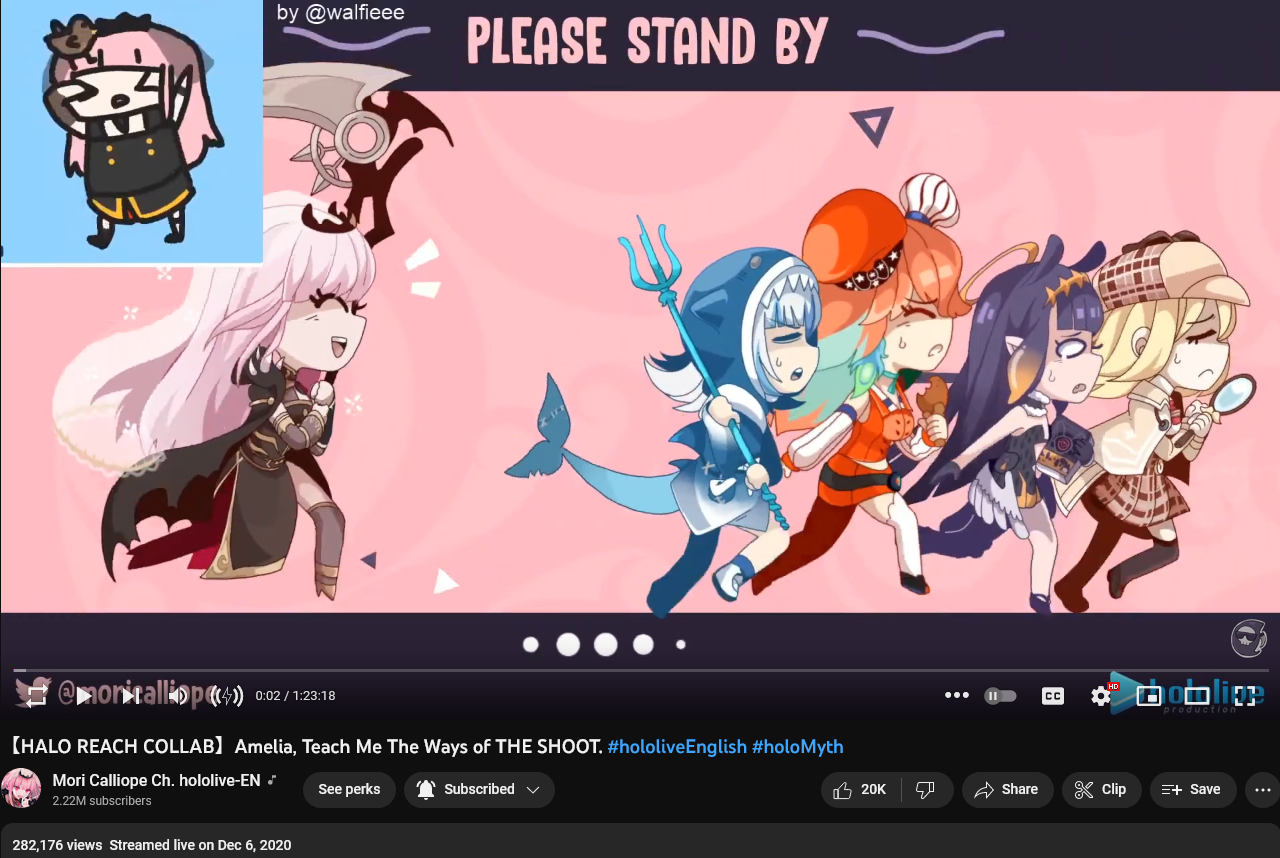This screenshot has height=858, width=1280.
Task: Click the See perks button
Action: pyautogui.click(x=349, y=790)
